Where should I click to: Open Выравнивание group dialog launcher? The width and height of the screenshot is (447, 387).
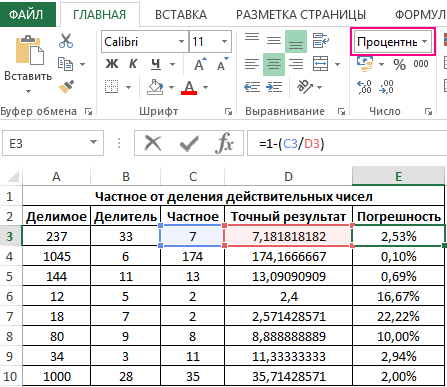point(341,111)
